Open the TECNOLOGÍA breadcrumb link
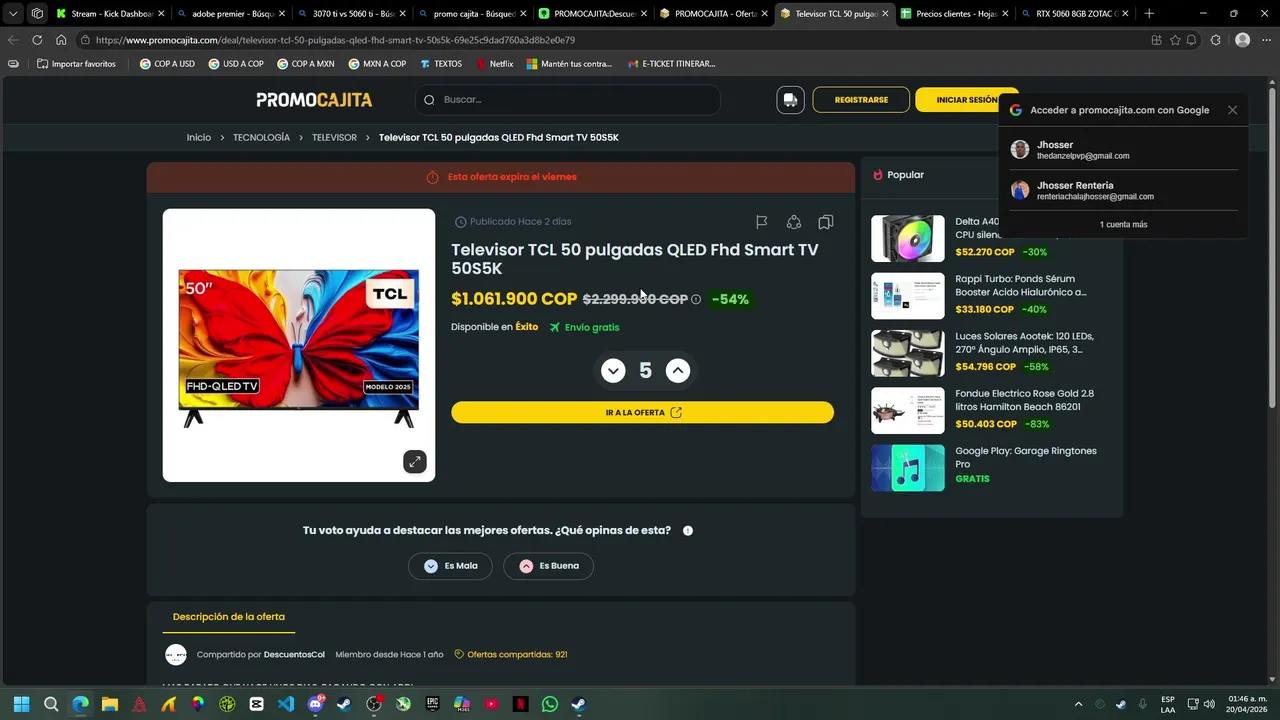1280x720 pixels. tap(261, 137)
